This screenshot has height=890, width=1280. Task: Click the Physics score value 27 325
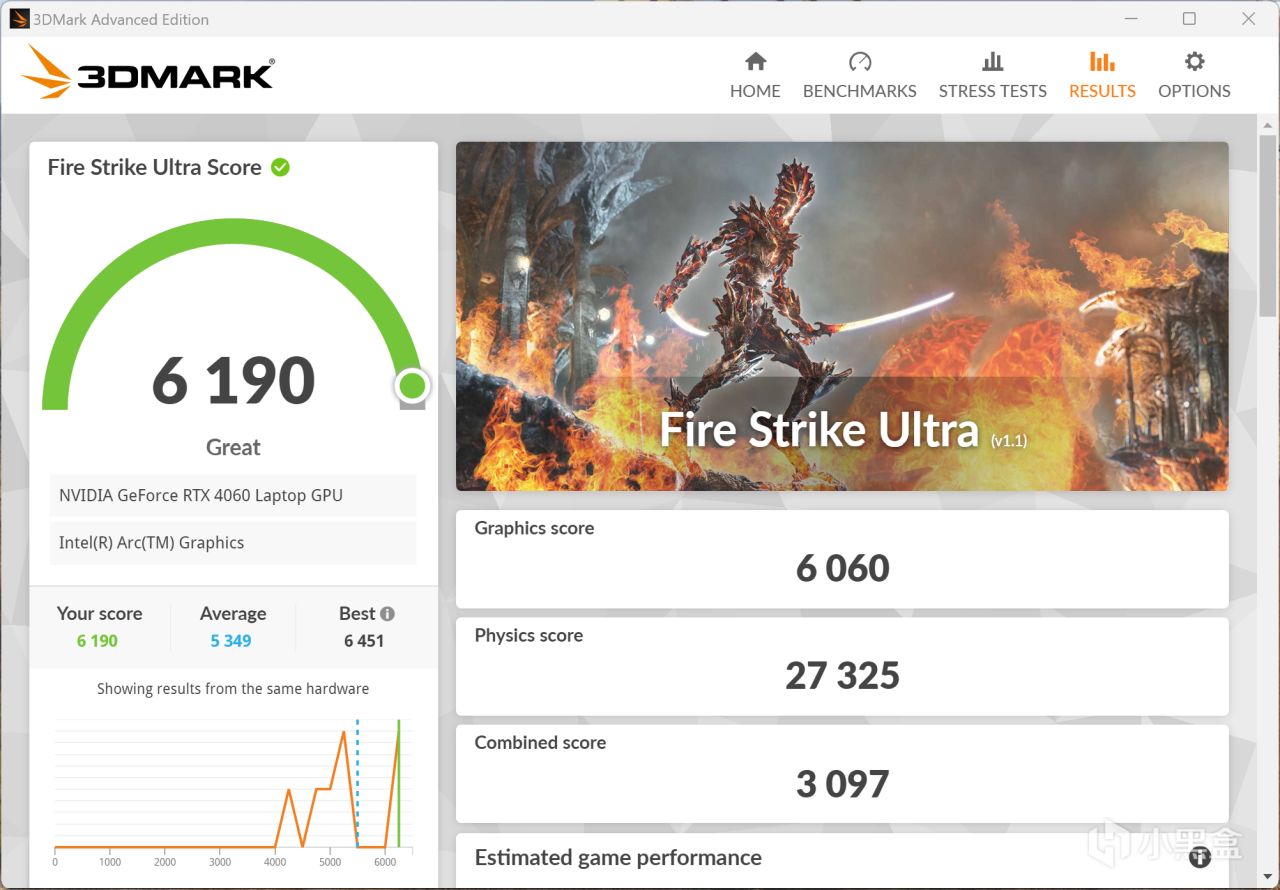[843, 676]
